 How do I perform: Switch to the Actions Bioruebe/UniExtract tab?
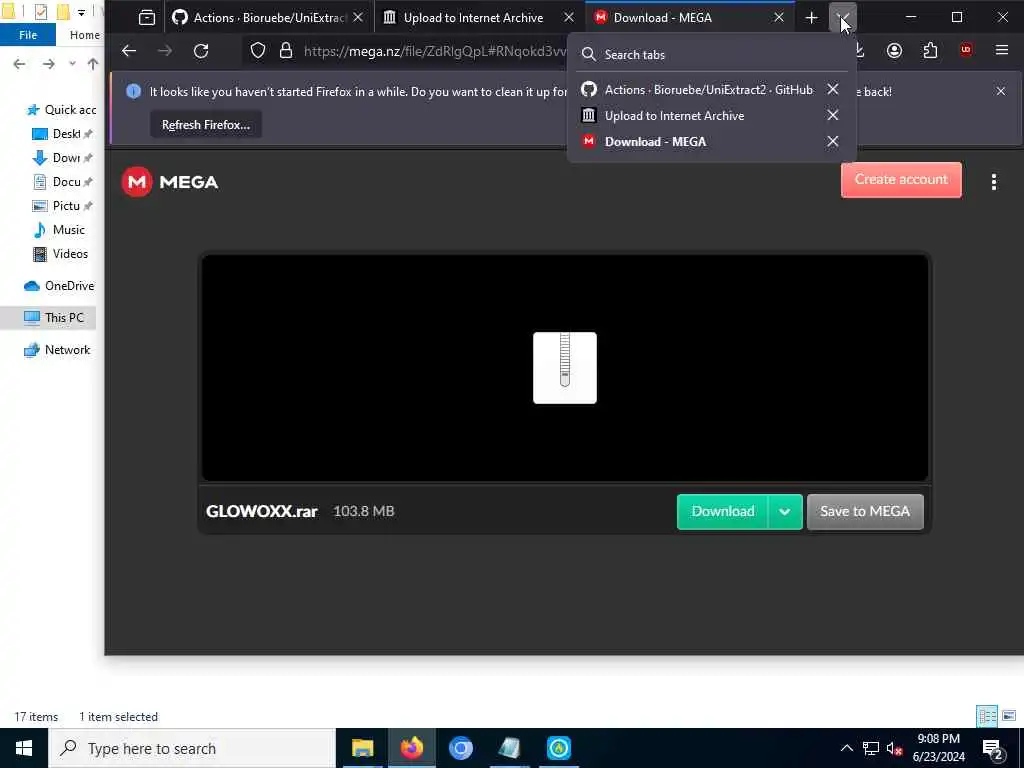click(268, 18)
